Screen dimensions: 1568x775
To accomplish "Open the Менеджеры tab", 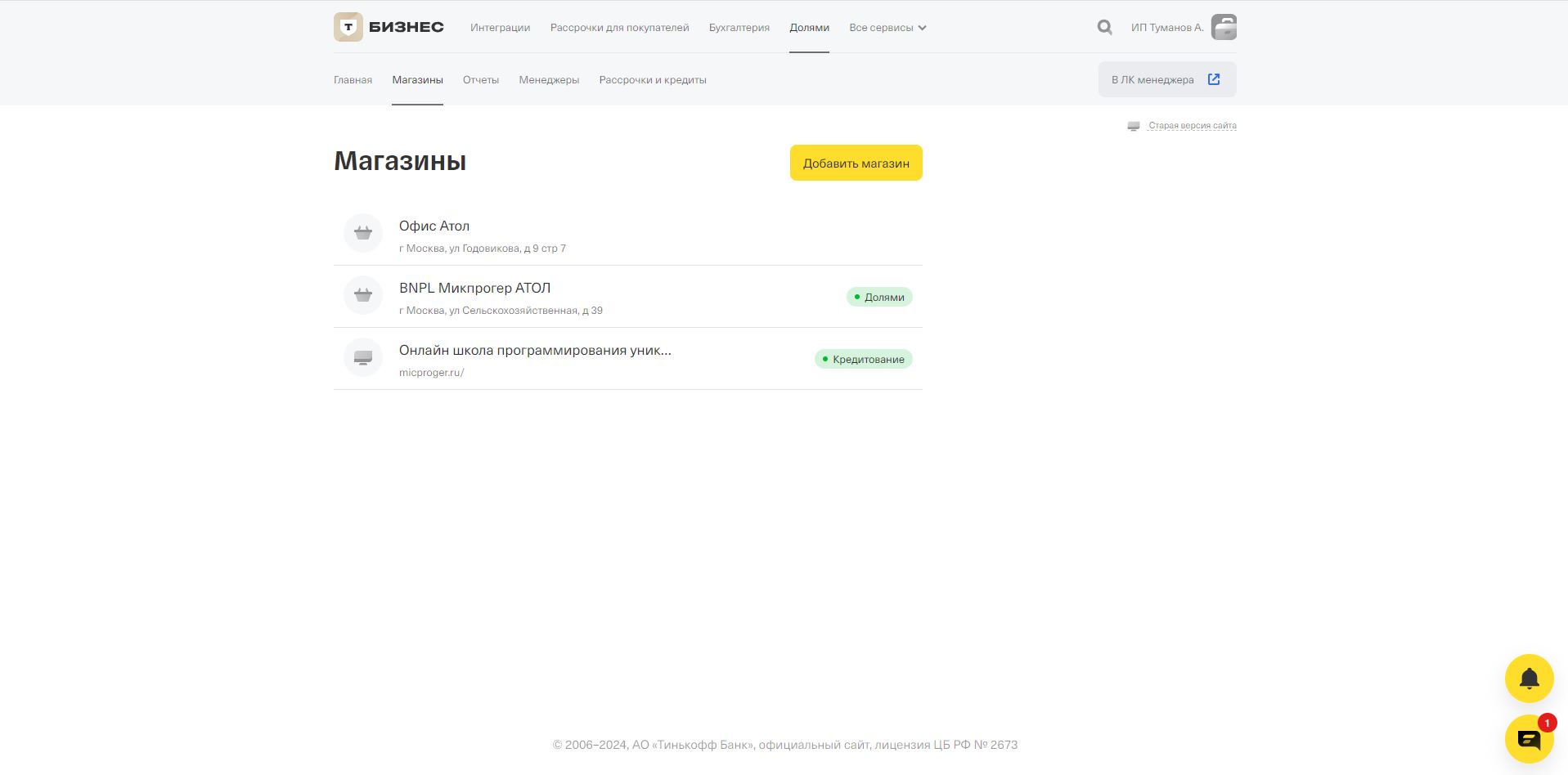I will point(549,79).
